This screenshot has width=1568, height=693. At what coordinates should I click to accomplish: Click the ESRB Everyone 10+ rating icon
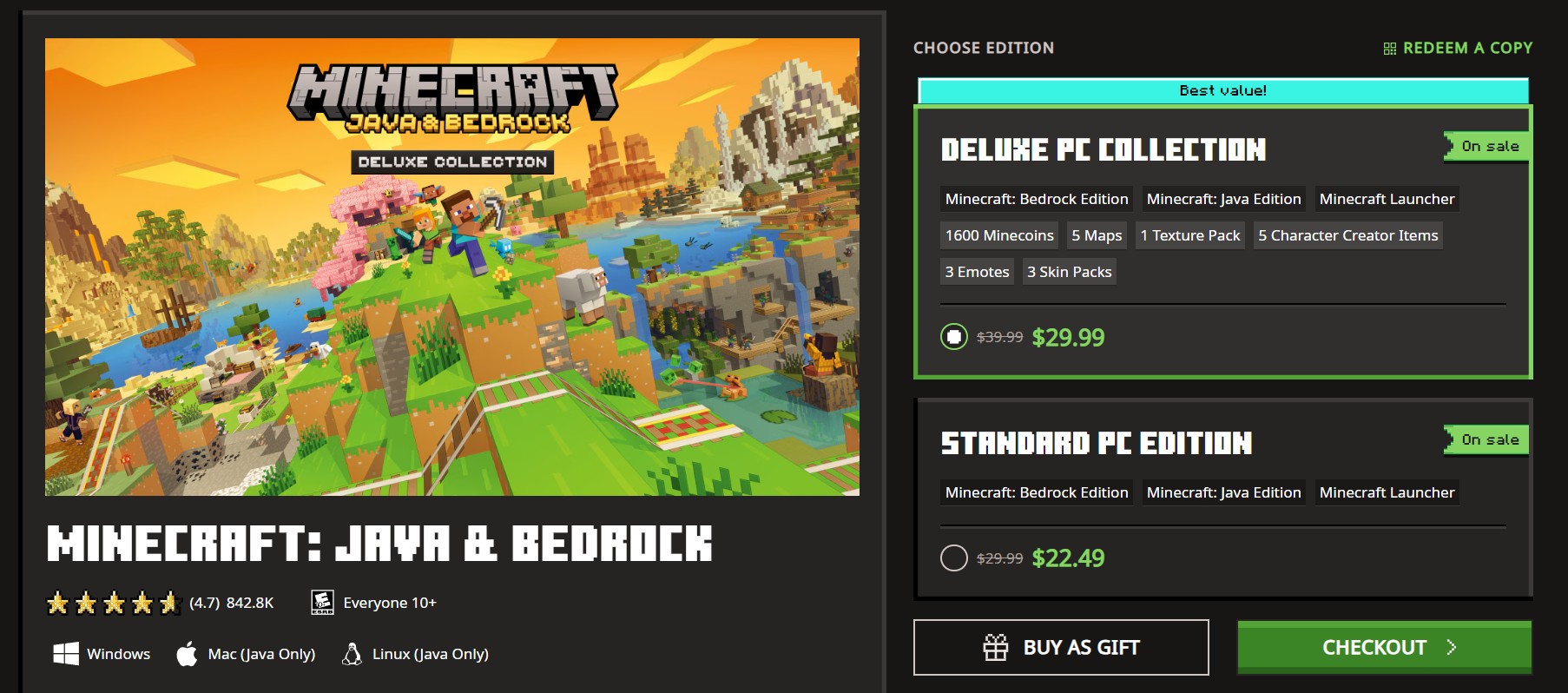[322, 602]
